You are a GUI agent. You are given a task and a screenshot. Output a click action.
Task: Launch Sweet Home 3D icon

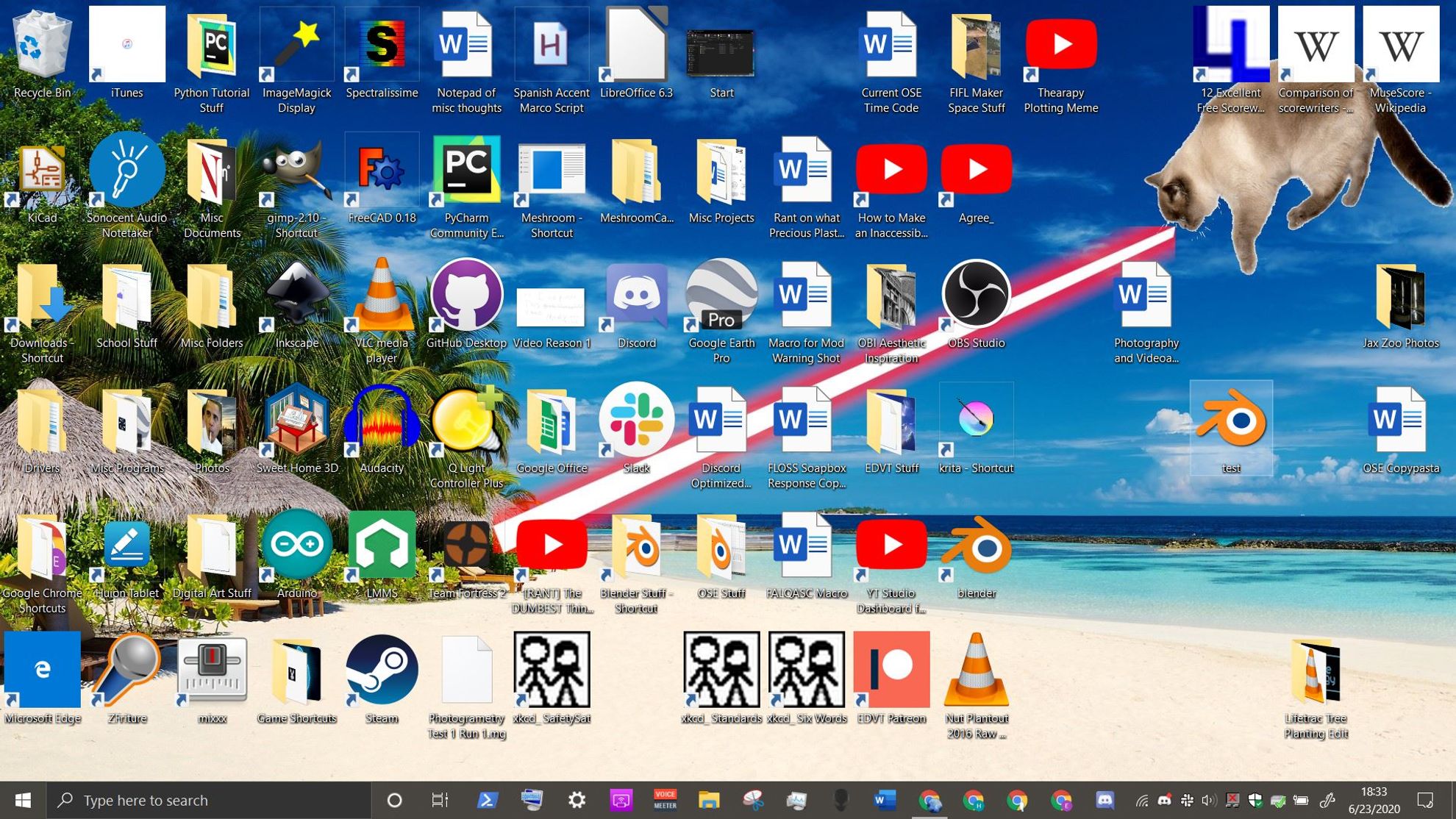click(x=297, y=421)
